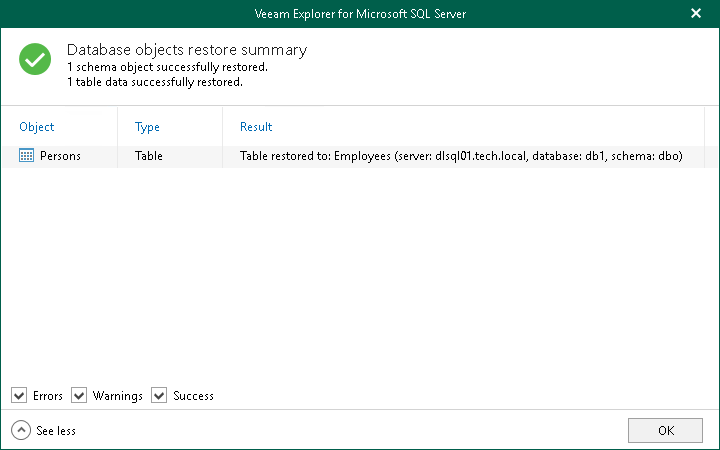720x450 pixels.
Task: Select the Persons row name
Action: 61,156
